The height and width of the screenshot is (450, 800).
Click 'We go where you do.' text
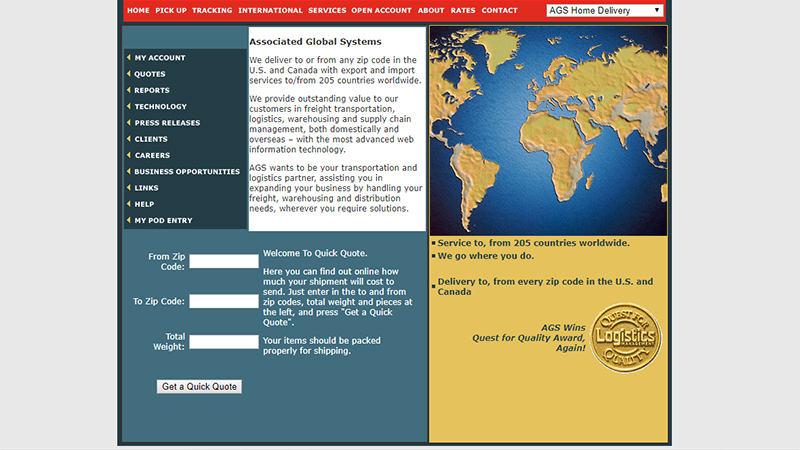(486, 256)
